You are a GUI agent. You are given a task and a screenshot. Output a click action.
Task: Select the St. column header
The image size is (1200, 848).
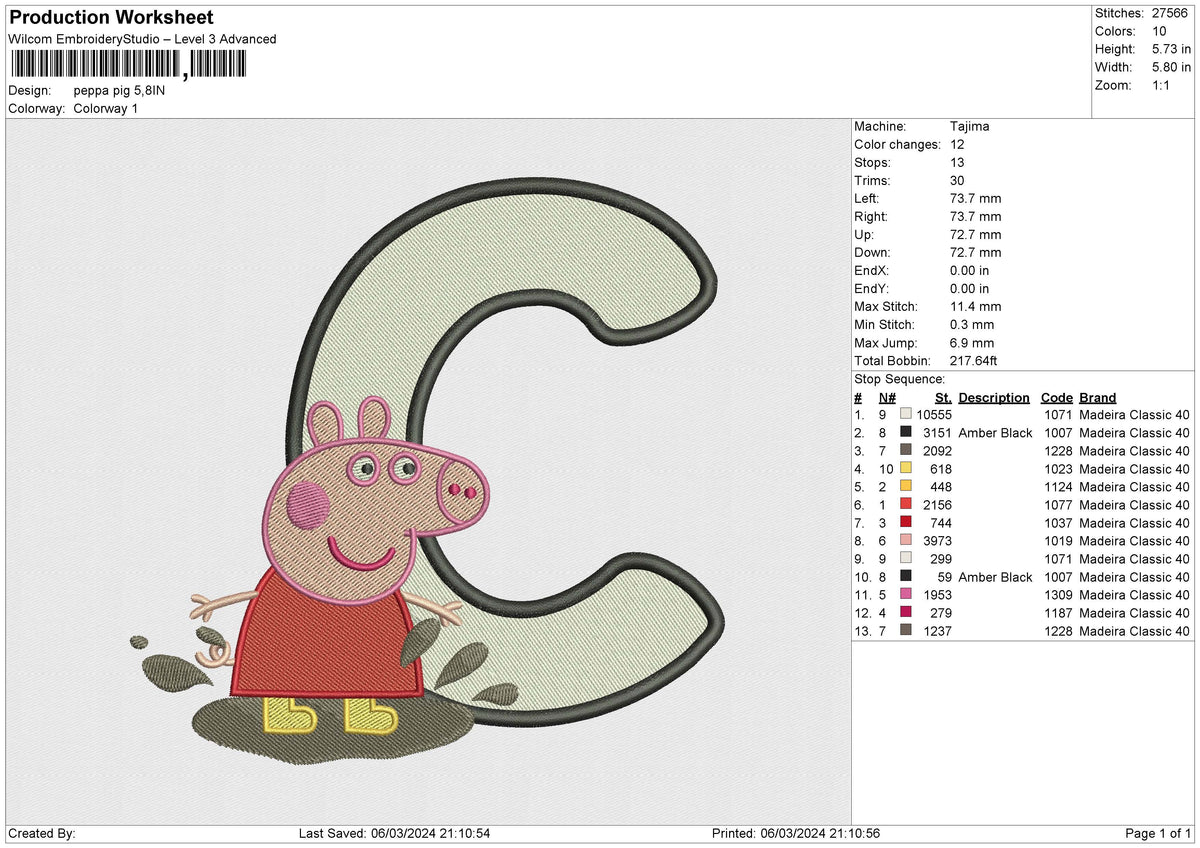tap(943, 398)
